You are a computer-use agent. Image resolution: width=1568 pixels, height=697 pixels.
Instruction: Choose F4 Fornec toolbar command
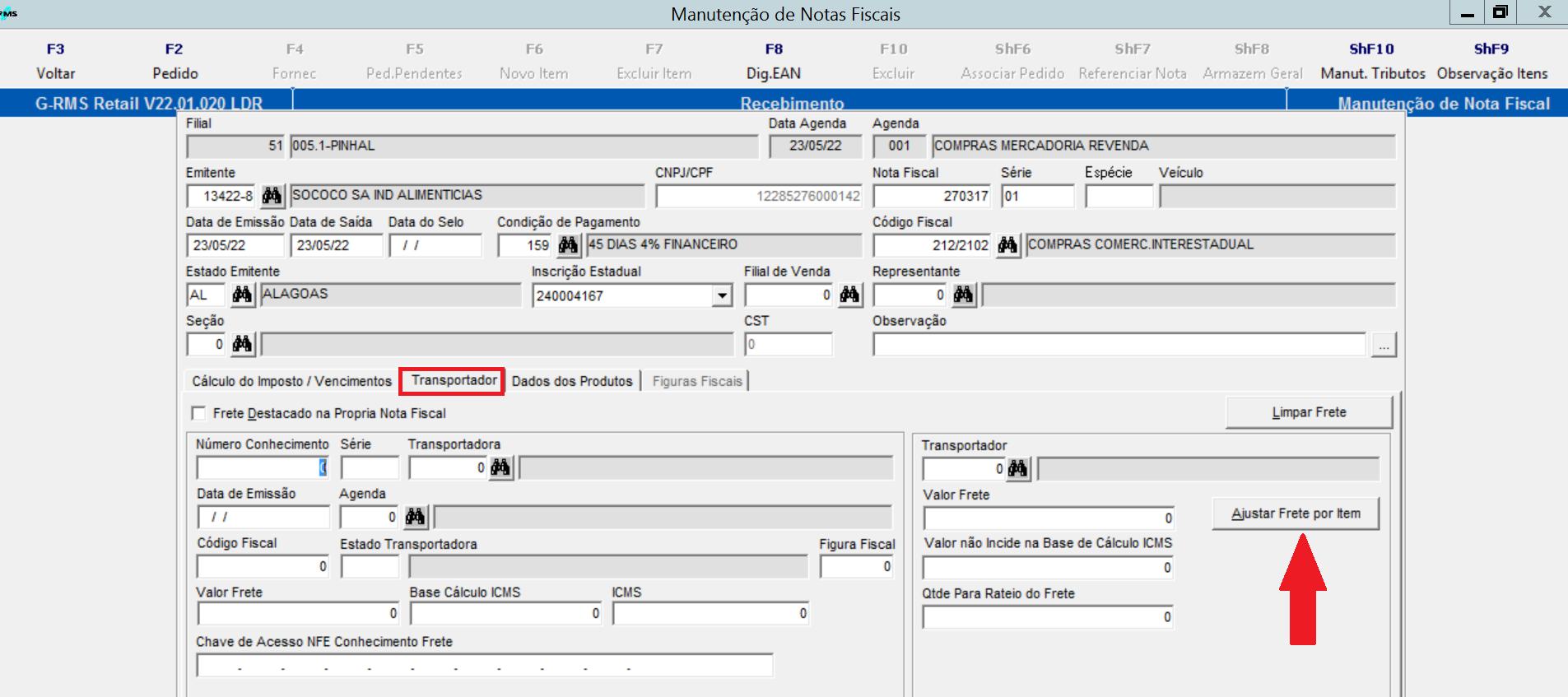coord(295,61)
